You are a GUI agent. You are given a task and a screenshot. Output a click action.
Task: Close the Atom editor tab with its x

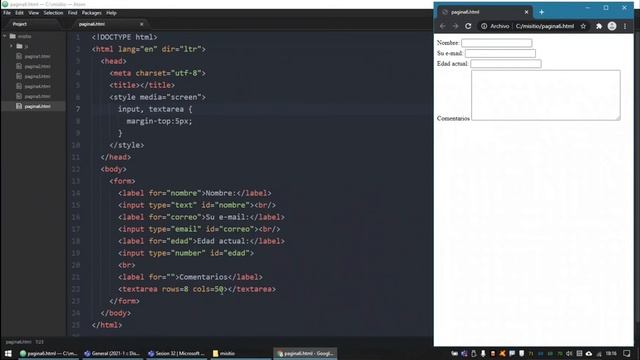click(x=142, y=24)
